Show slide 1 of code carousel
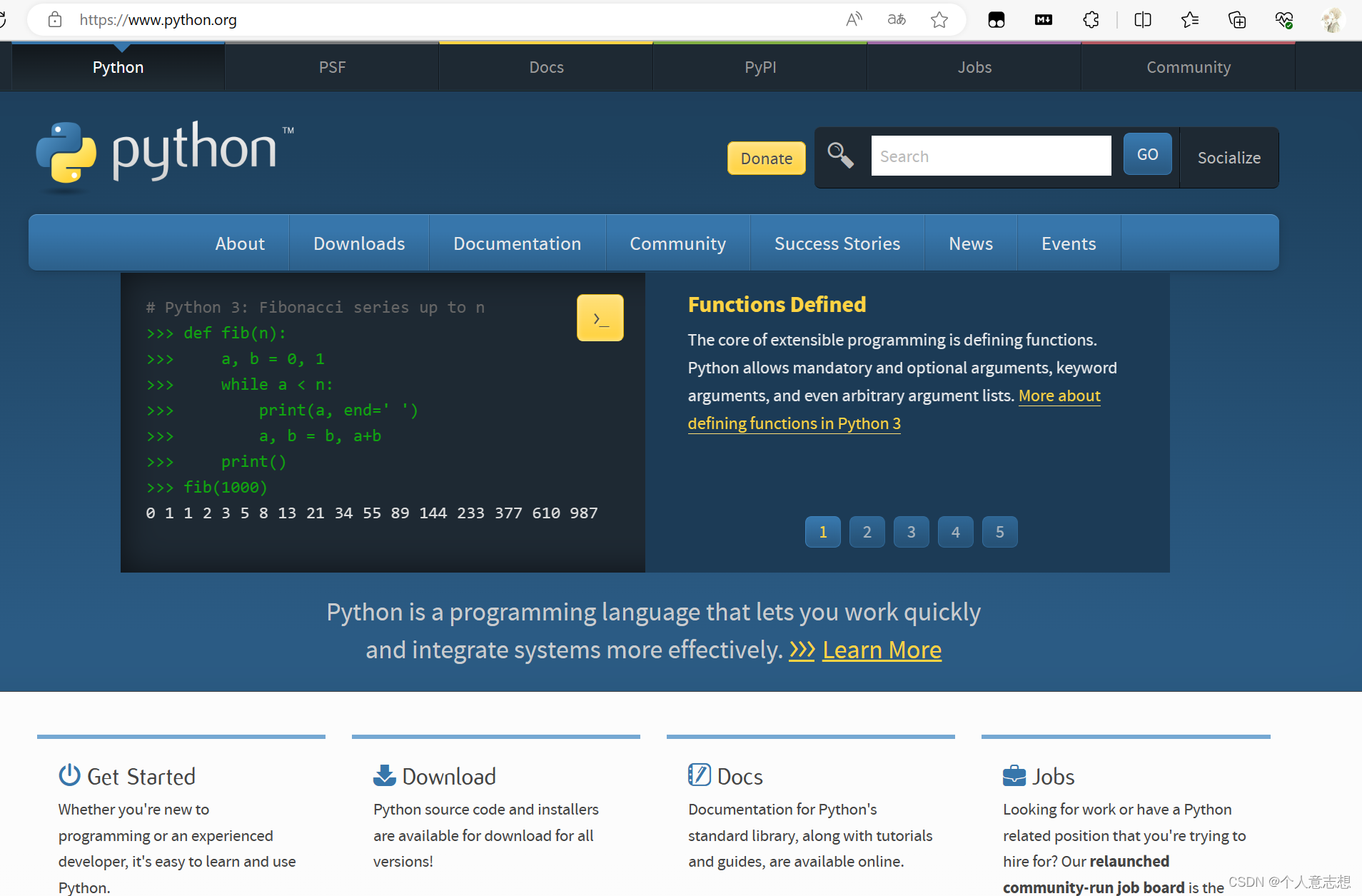This screenshot has height=896, width=1362. tap(823, 532)
